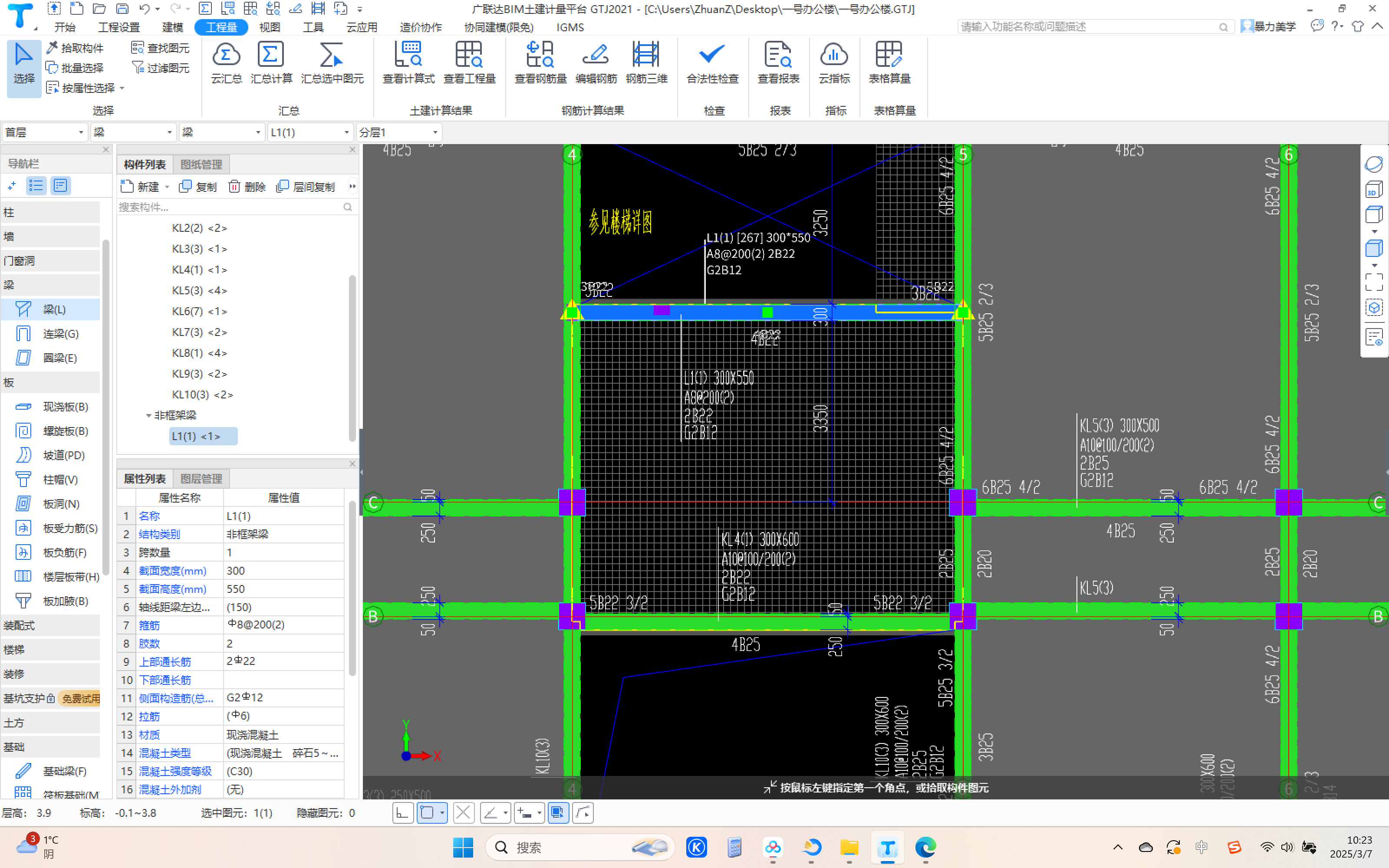Screen dimensions: 1389x868
Task: Open 表格算量 tool
Action: (889, 63)
